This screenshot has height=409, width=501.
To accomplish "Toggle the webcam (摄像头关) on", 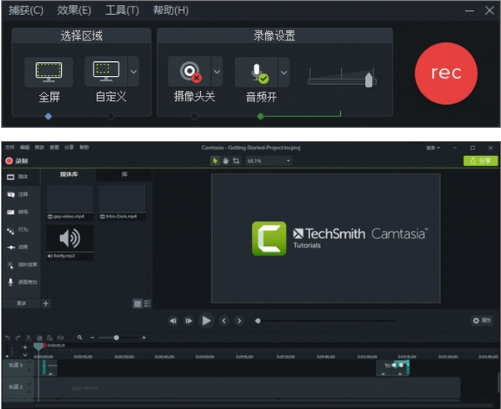I will (189, 71).
